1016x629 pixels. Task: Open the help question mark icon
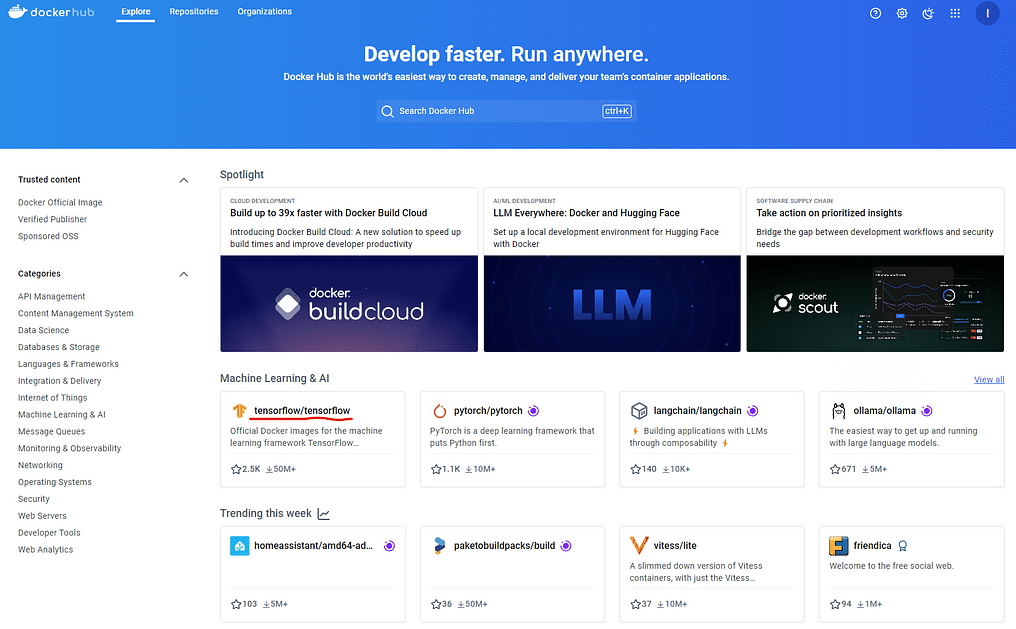(x=875, y=13)
